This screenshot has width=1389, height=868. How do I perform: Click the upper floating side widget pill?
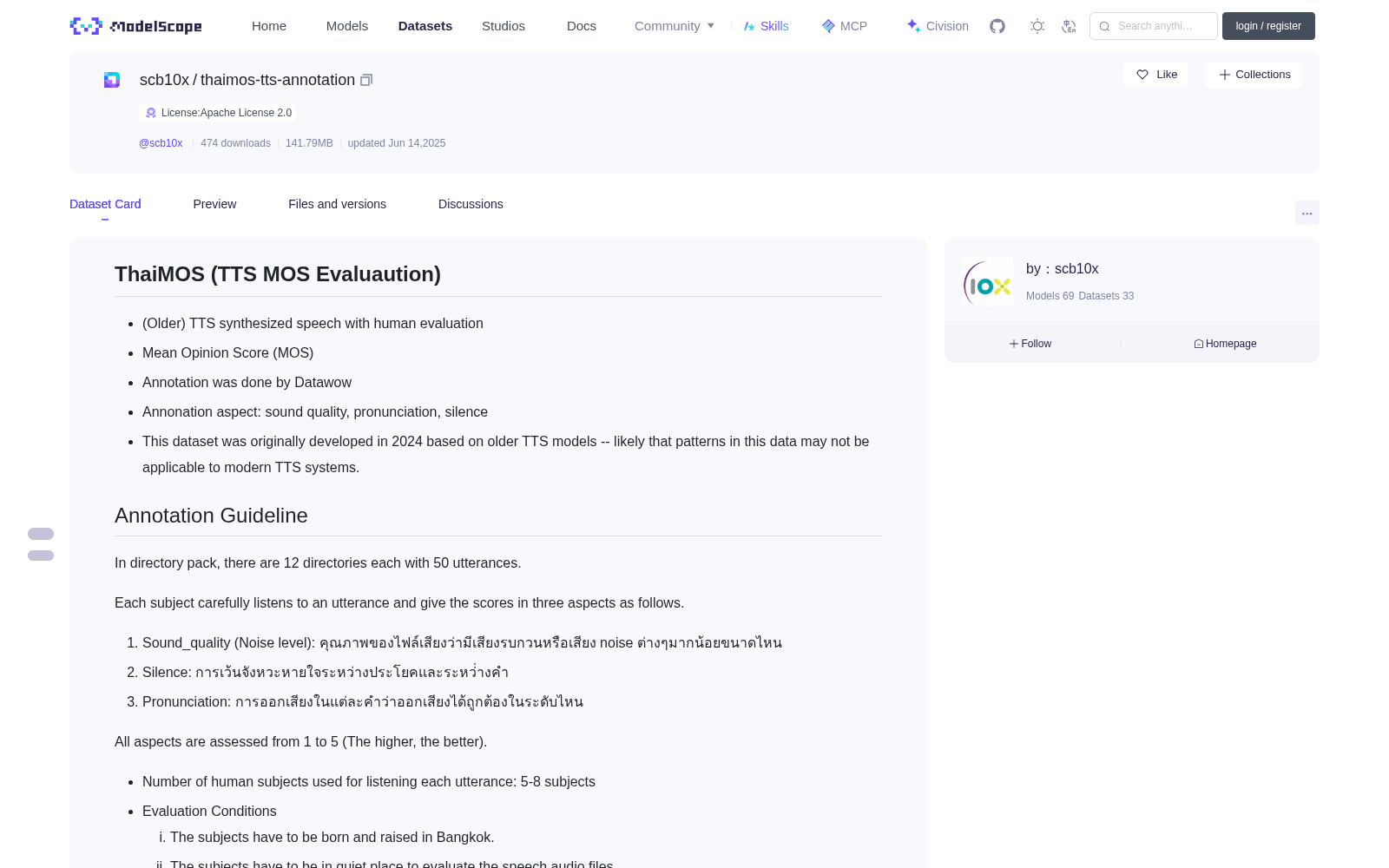(41, 534)
